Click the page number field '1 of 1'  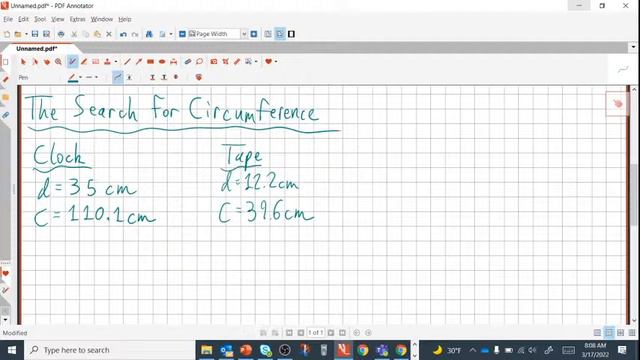coord(316,333)
